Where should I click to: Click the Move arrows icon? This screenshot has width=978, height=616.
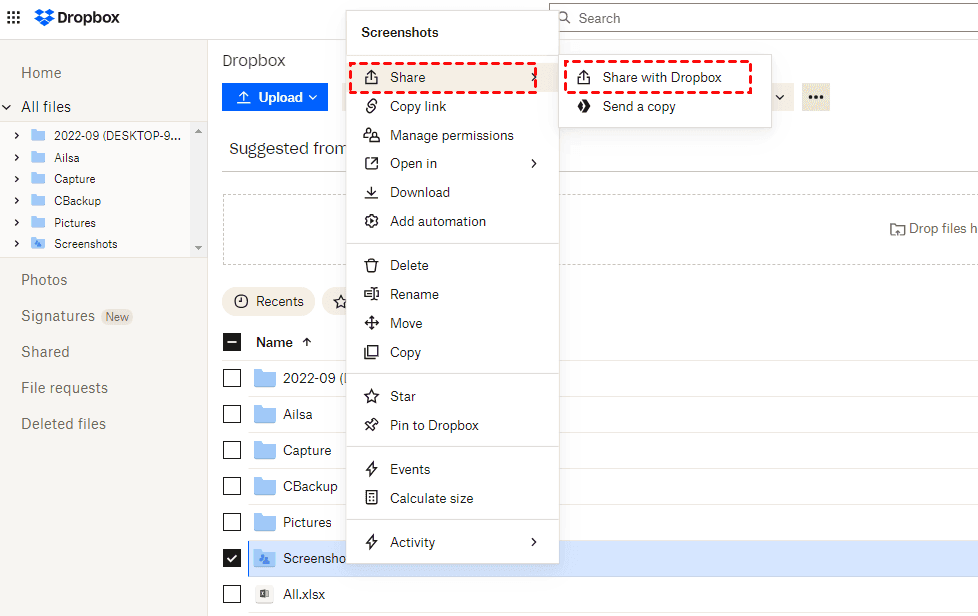point(371,323)
